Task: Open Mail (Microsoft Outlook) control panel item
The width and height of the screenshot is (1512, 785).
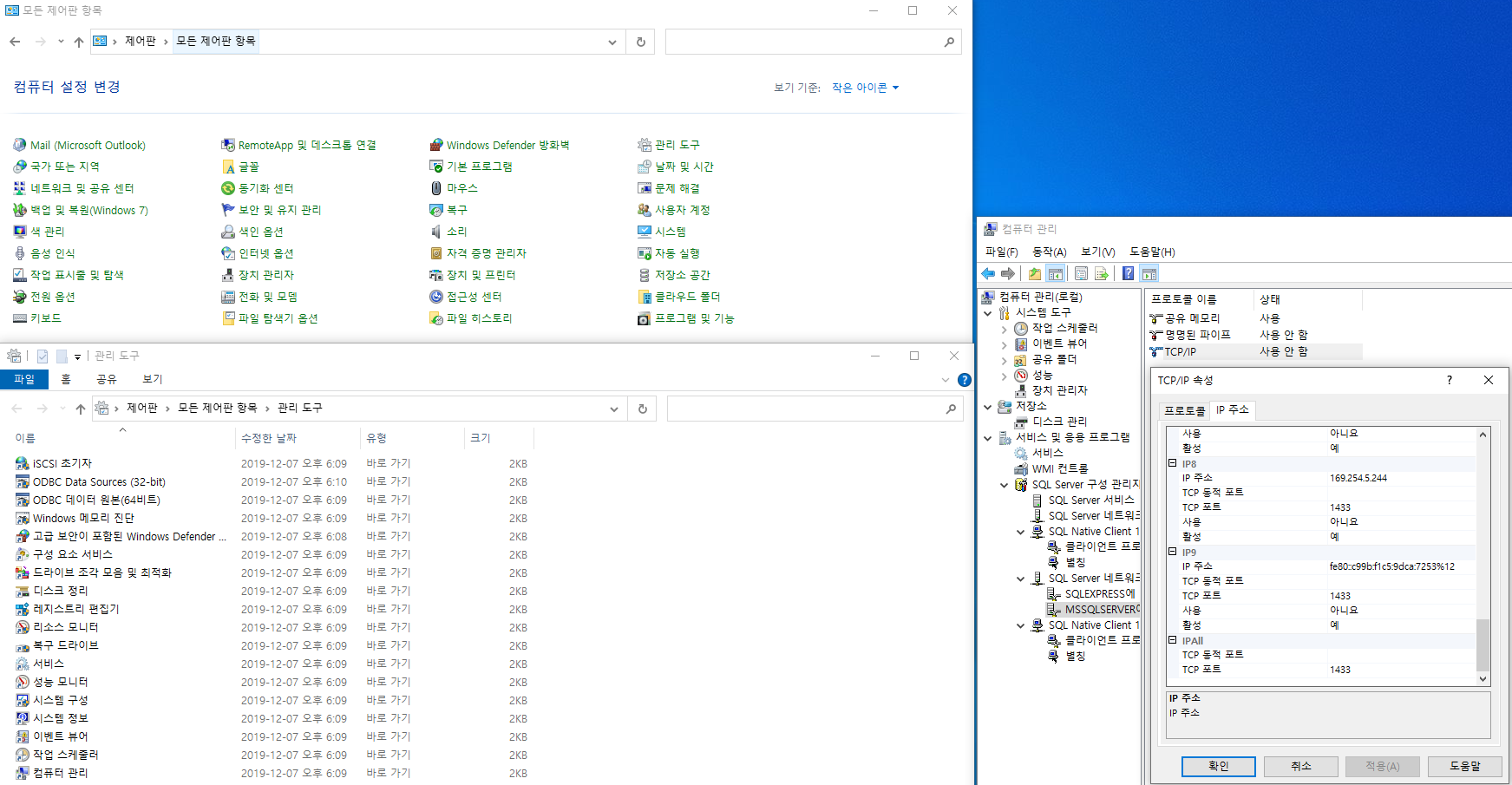Action: tap(80, 145)
